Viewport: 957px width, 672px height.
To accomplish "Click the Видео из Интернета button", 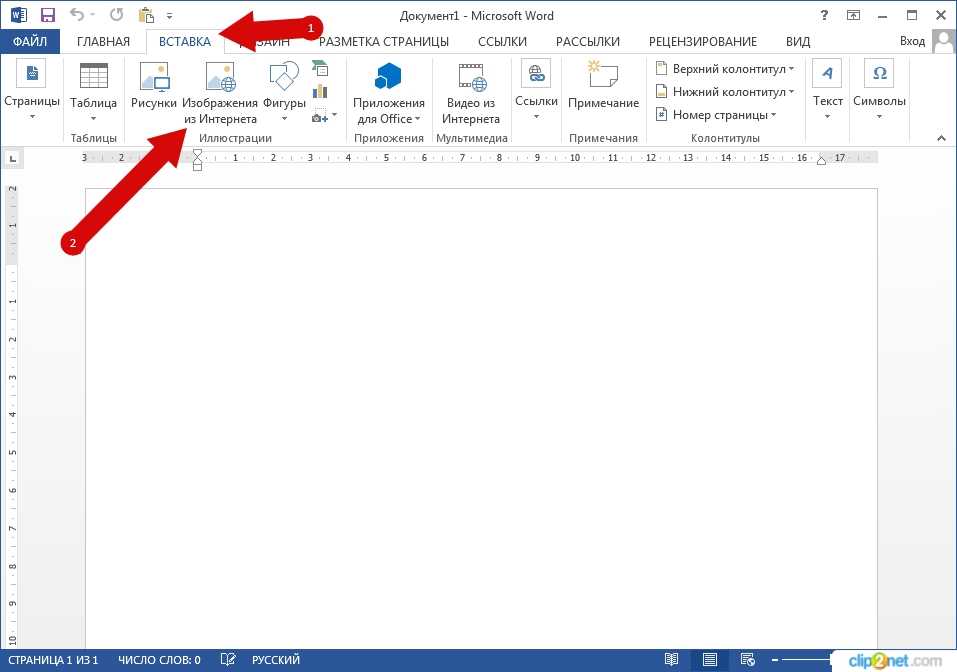I will point(471,93).
